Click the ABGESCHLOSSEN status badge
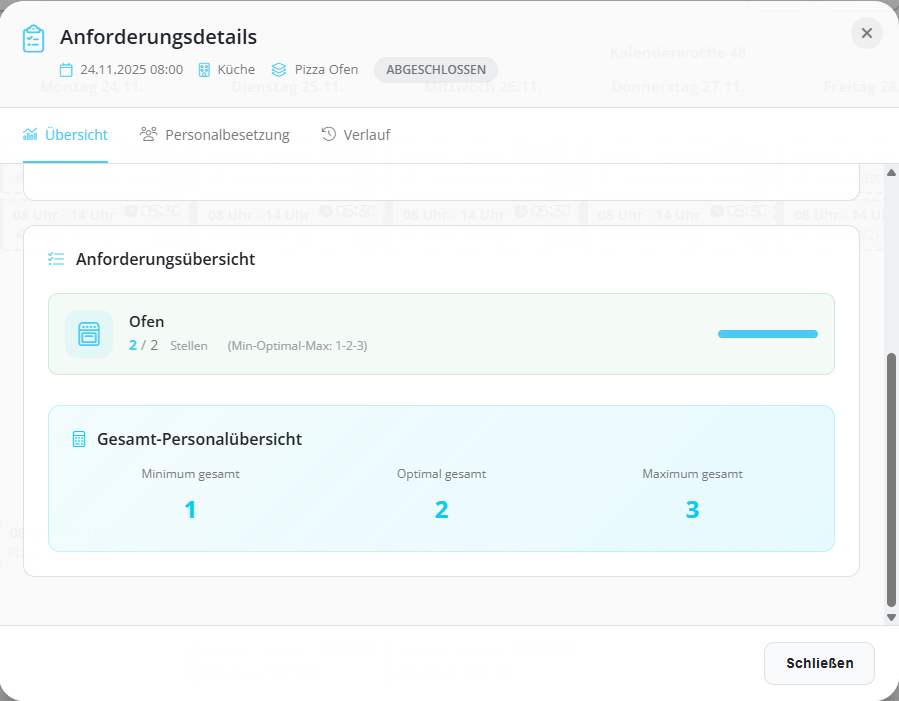Screen dimensions: 899x701 coord(434,70)
